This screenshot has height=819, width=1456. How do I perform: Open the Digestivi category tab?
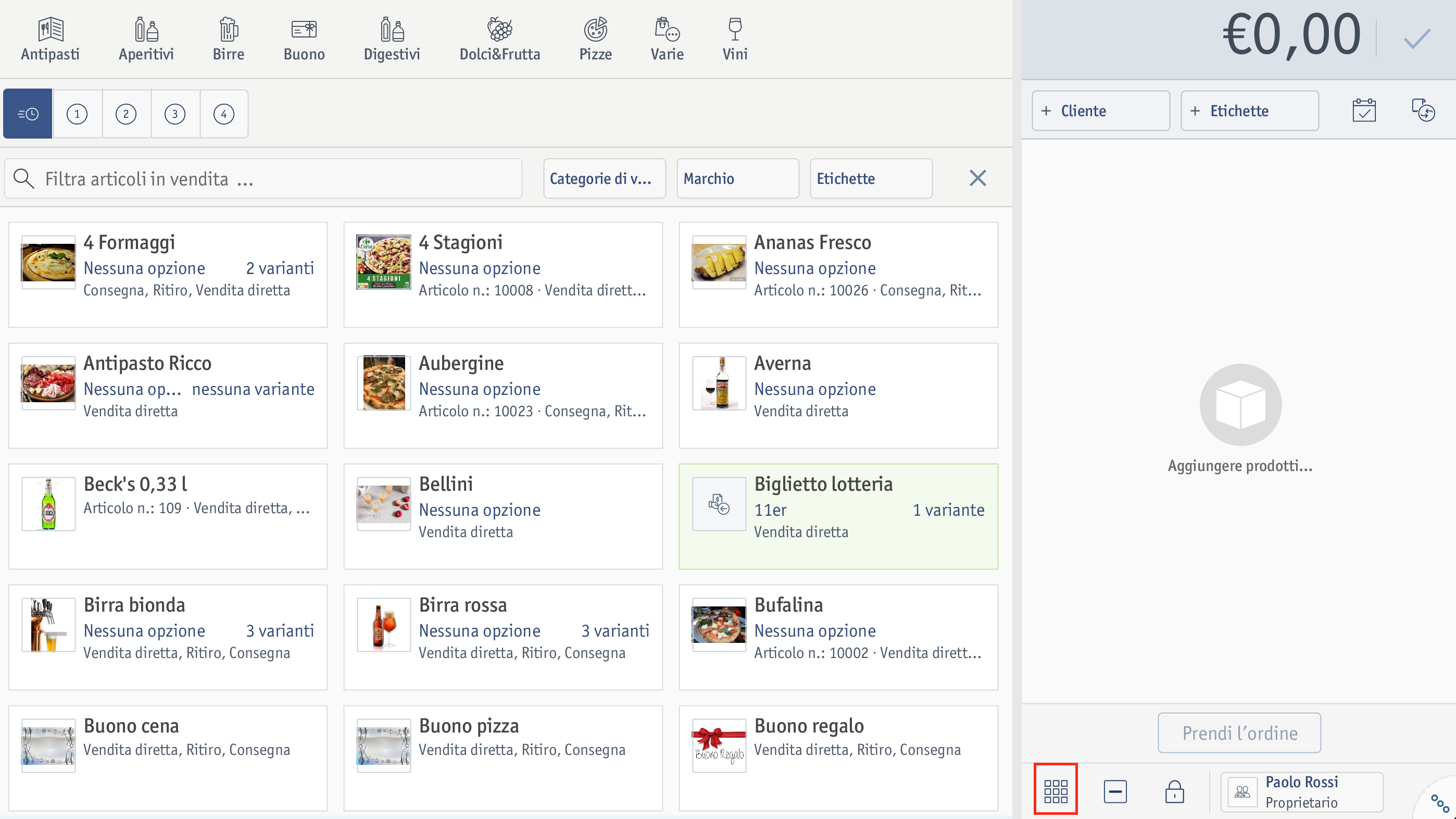[392, 39]
